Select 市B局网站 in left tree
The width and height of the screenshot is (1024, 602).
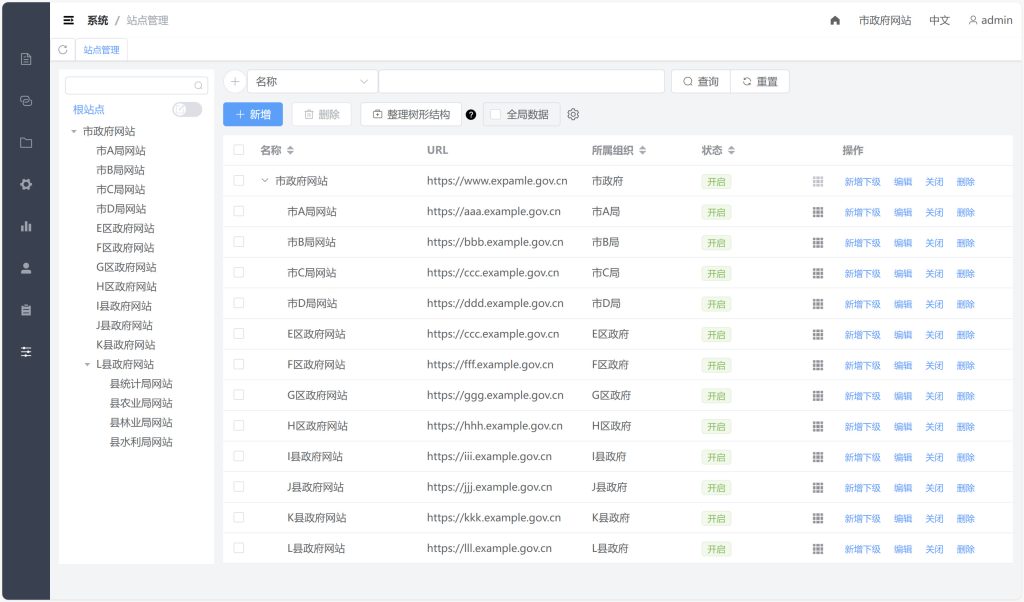point(120,170)
